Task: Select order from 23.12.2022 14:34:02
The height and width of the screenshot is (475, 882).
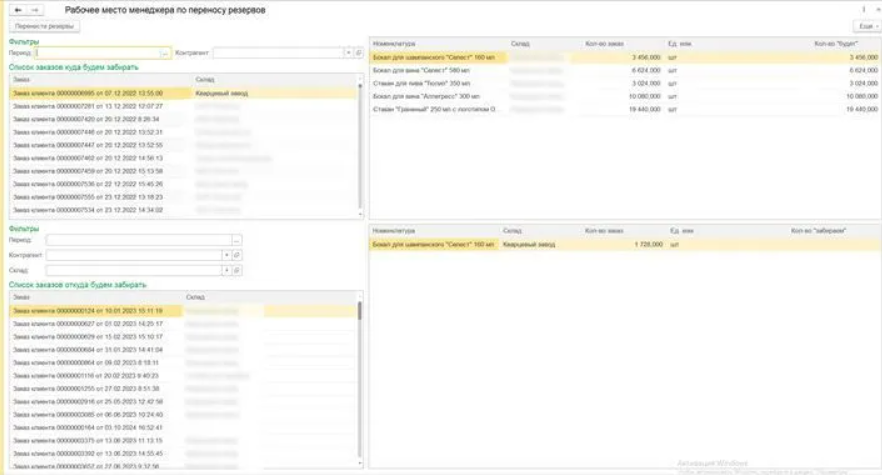Action: click(183, 210)
